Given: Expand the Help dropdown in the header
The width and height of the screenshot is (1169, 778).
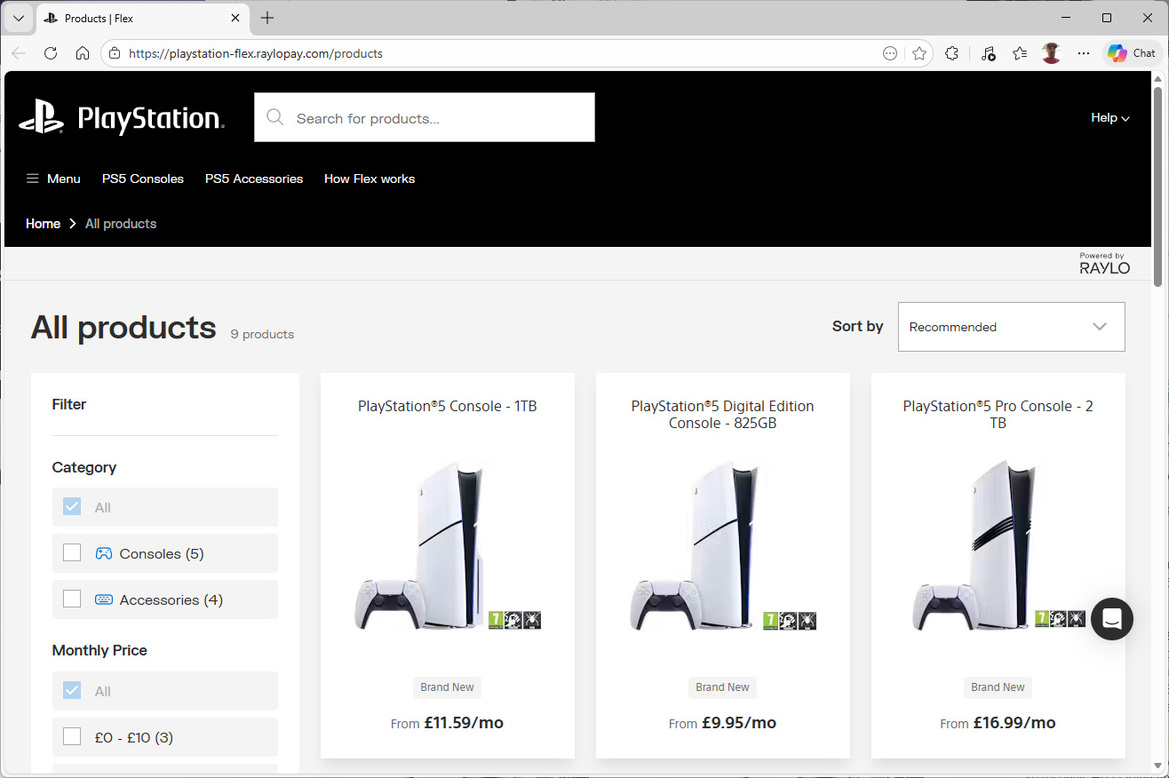Looking at the screenshot, I should [1109, 118].
